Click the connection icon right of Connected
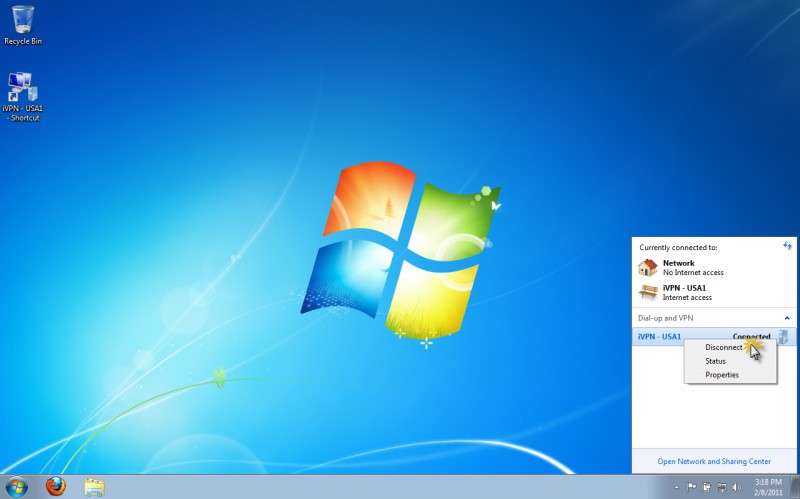 [x=784, y=336]
